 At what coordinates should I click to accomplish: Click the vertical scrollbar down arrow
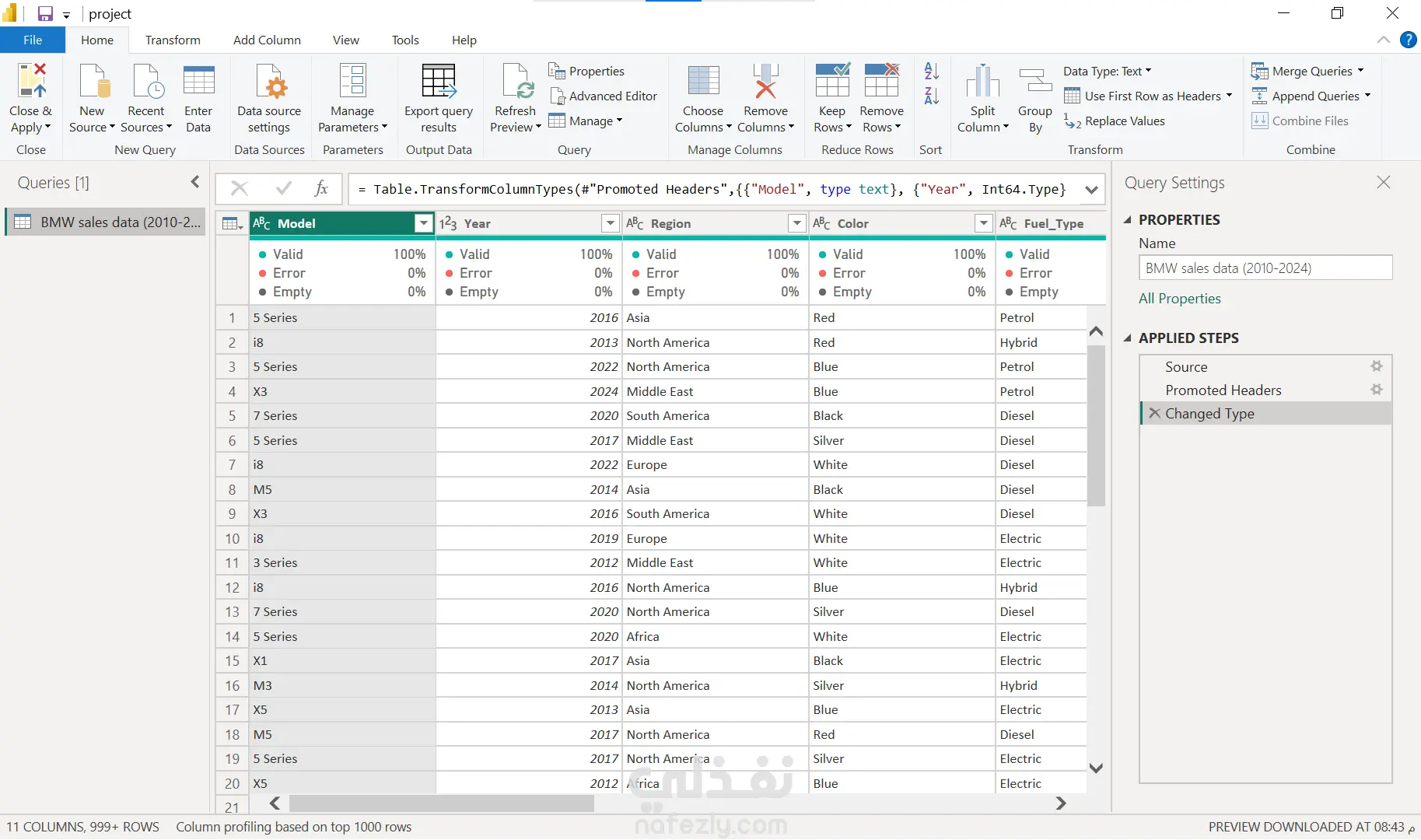coord(1096,768)
